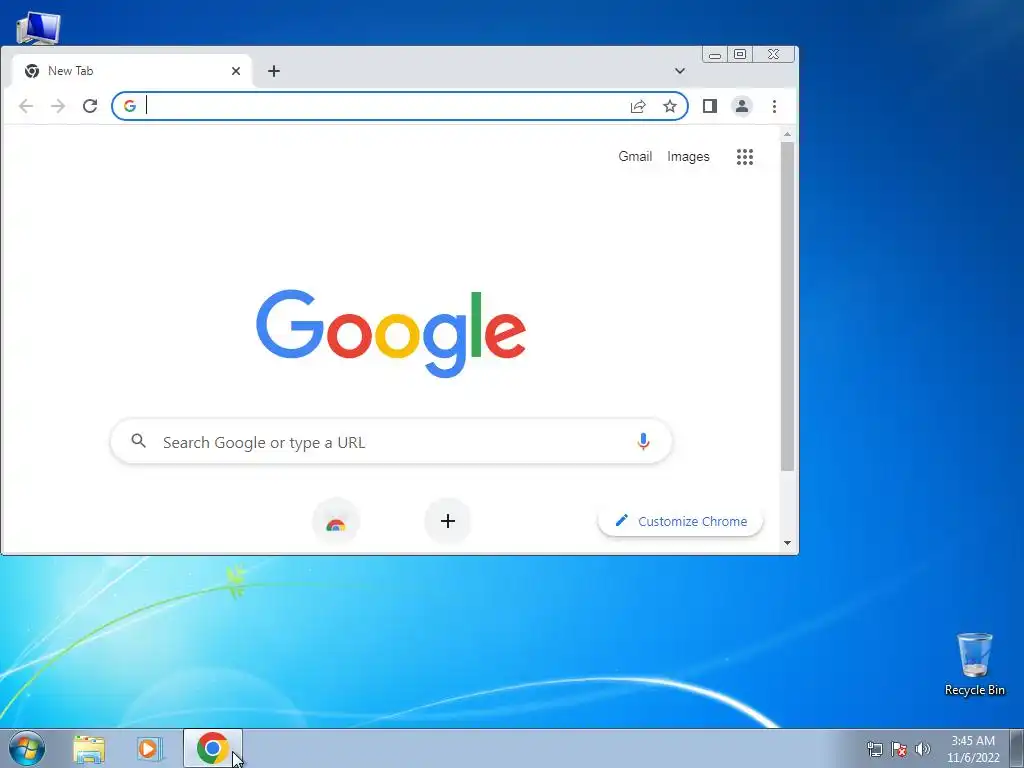Launch Windows Media Player from the taskbar
This screenshot has height=768, width=1024.
pos(150,749)
